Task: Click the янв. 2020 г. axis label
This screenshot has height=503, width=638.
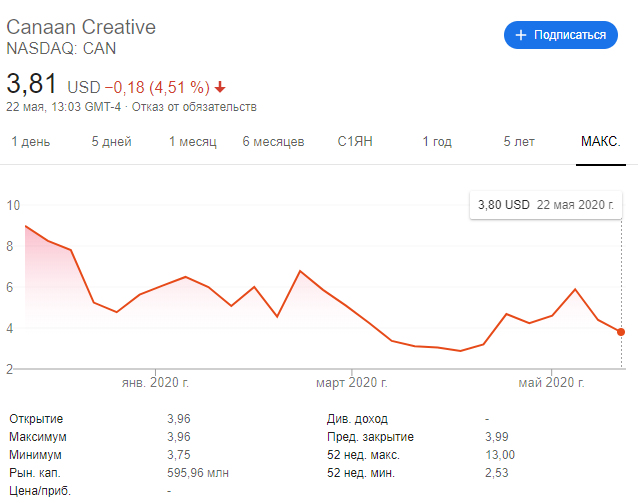Action: (155, 383)
